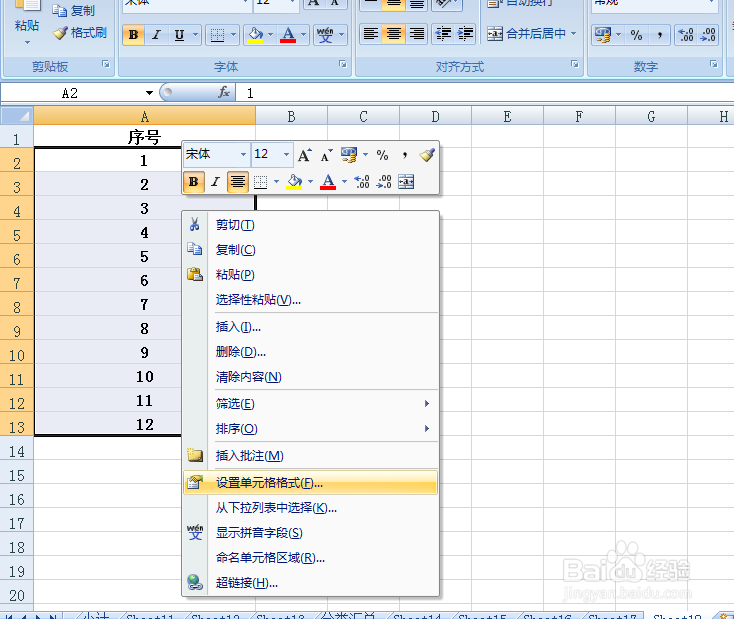Click mini toolbar red font color A
Screen dimensions: 734x619
click(328, 182)
